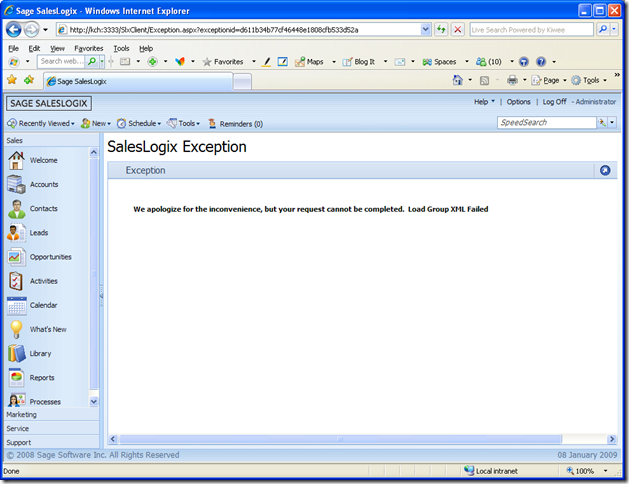Click the toolbar web search magnifier icon
This screenshot has width=629, height=484.
(x=92, y=61)
